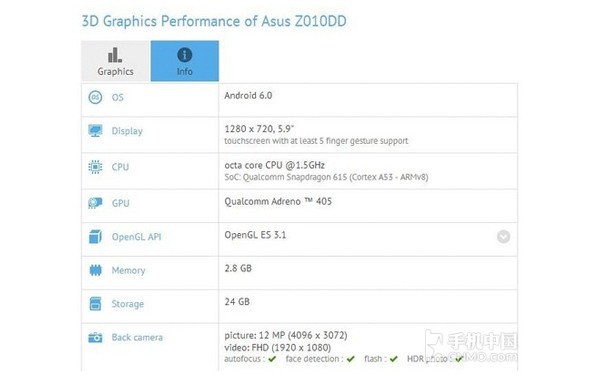This screenshot has height=375, width=600.
Task: Expand the OpenGL ES 3.1 details chevron
Action: [503, 237]
